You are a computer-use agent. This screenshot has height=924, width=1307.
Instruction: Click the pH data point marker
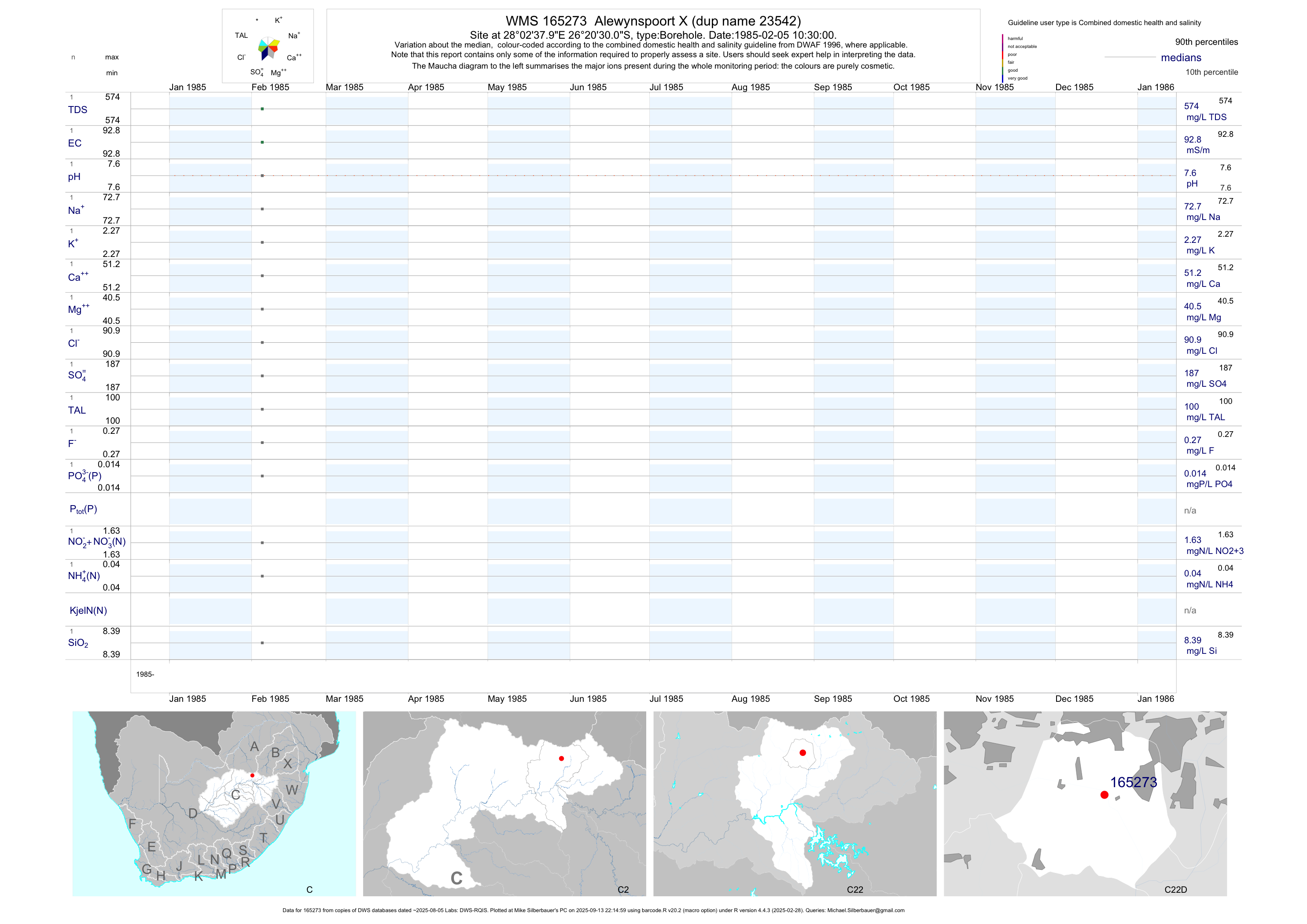tap(262, 176)
